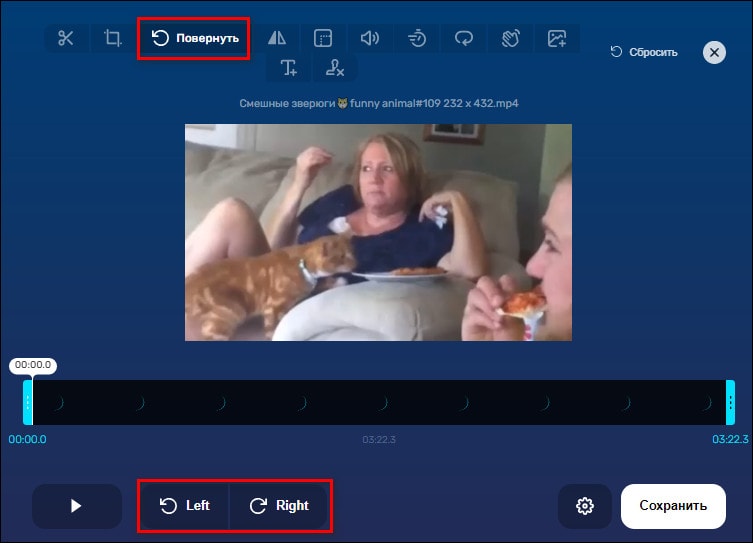The image size is (753, 543).
Task: Play the video
Action: (76, 506)
